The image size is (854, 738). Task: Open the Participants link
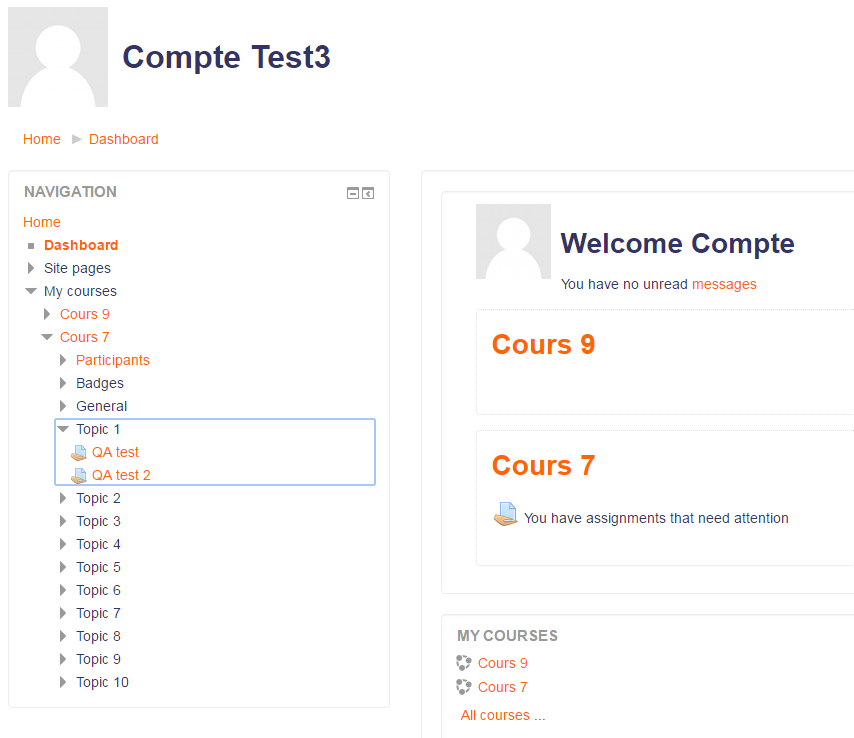pos(112,361)
